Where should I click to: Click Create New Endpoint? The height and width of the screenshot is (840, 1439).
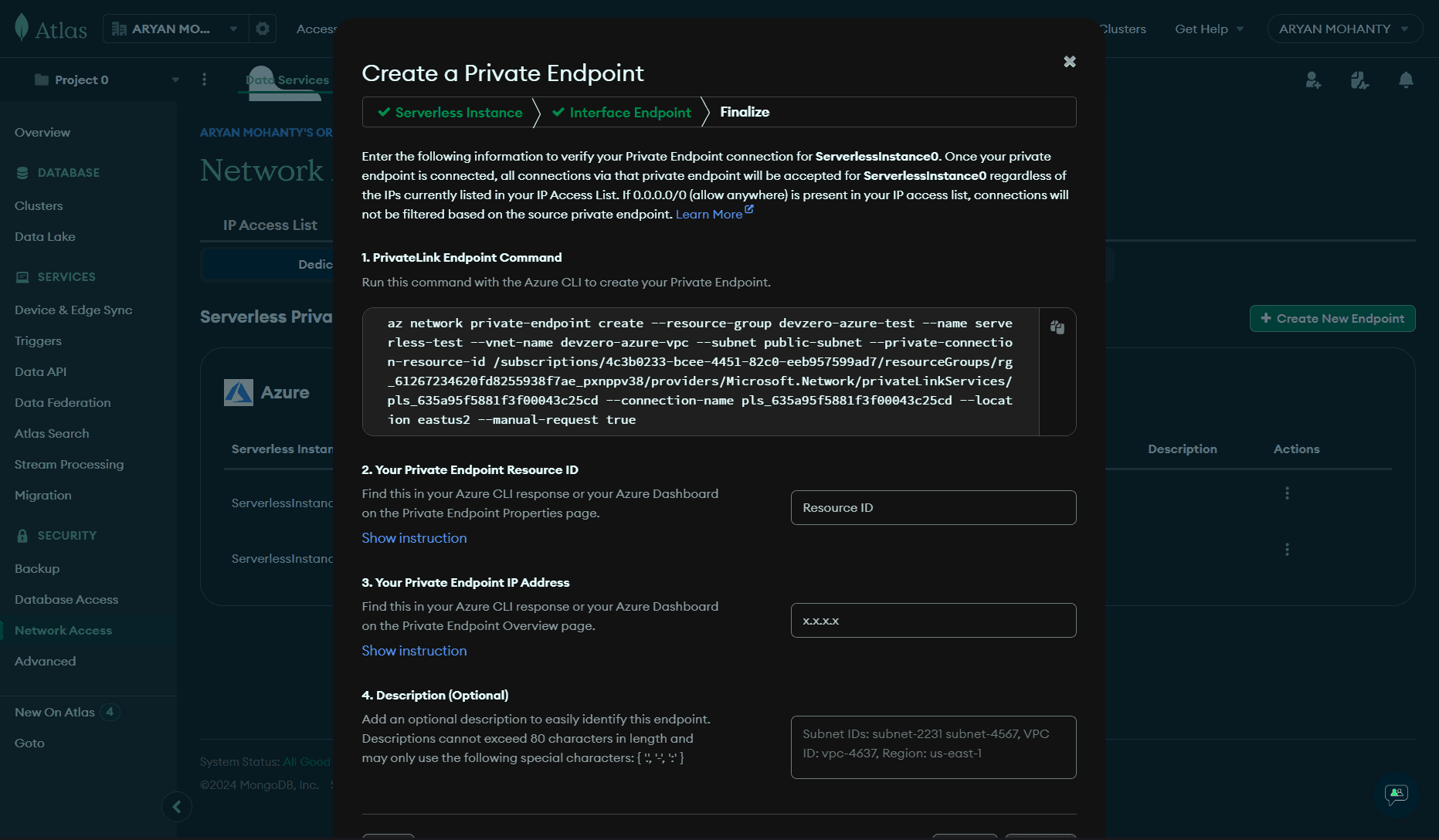click(x=1332, y=318)
